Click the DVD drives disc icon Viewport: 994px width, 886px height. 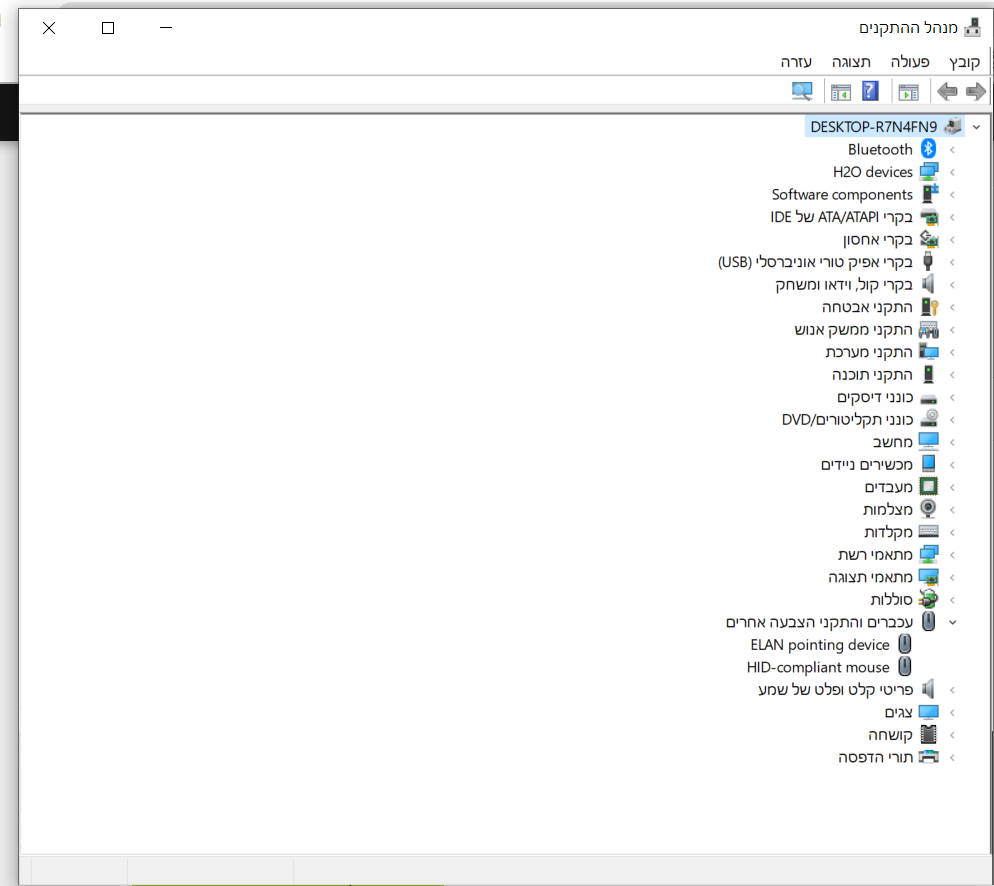point(929,418)
